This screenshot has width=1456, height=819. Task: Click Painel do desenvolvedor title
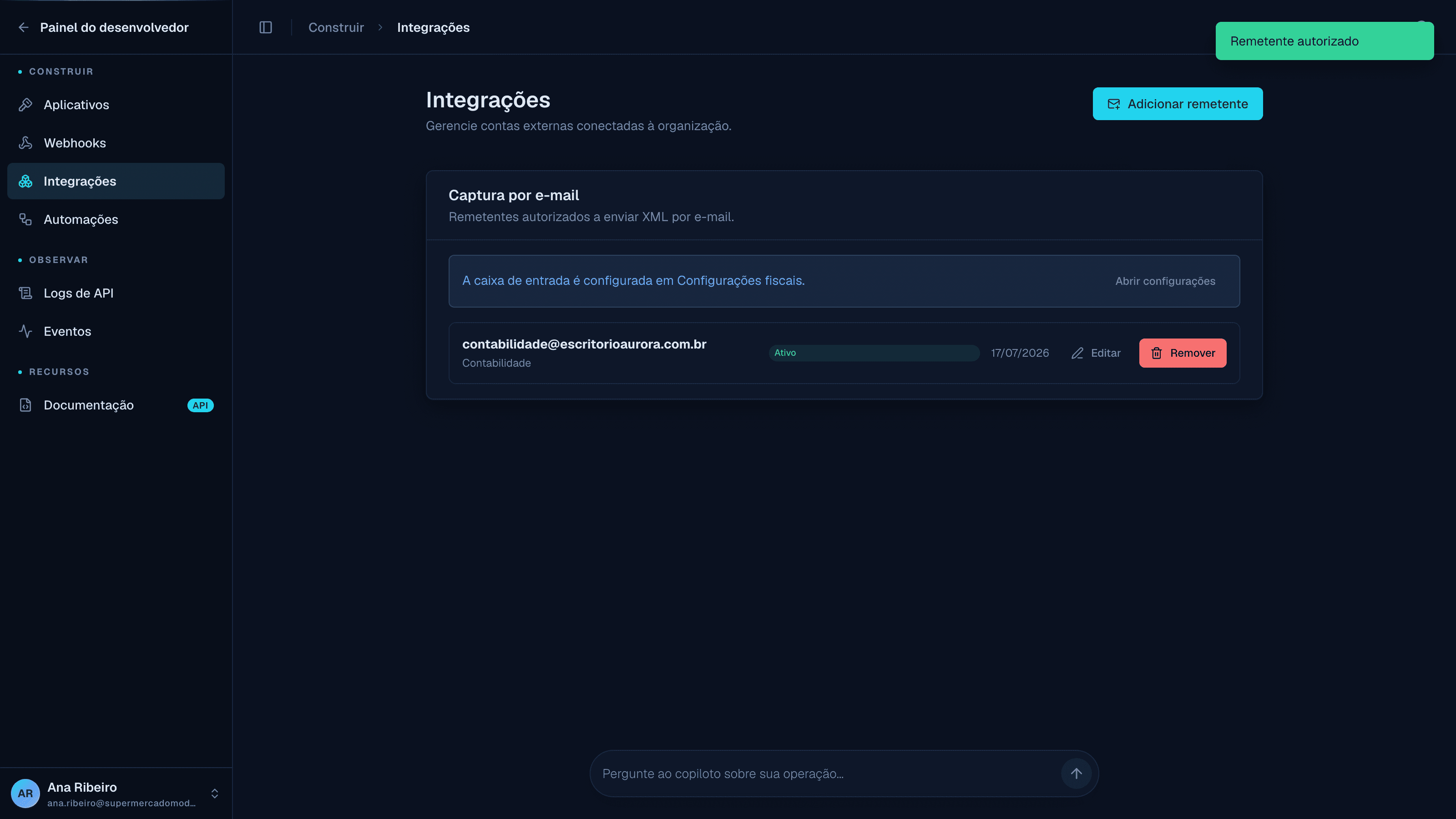pyautogui.click(x=114, y=27)
